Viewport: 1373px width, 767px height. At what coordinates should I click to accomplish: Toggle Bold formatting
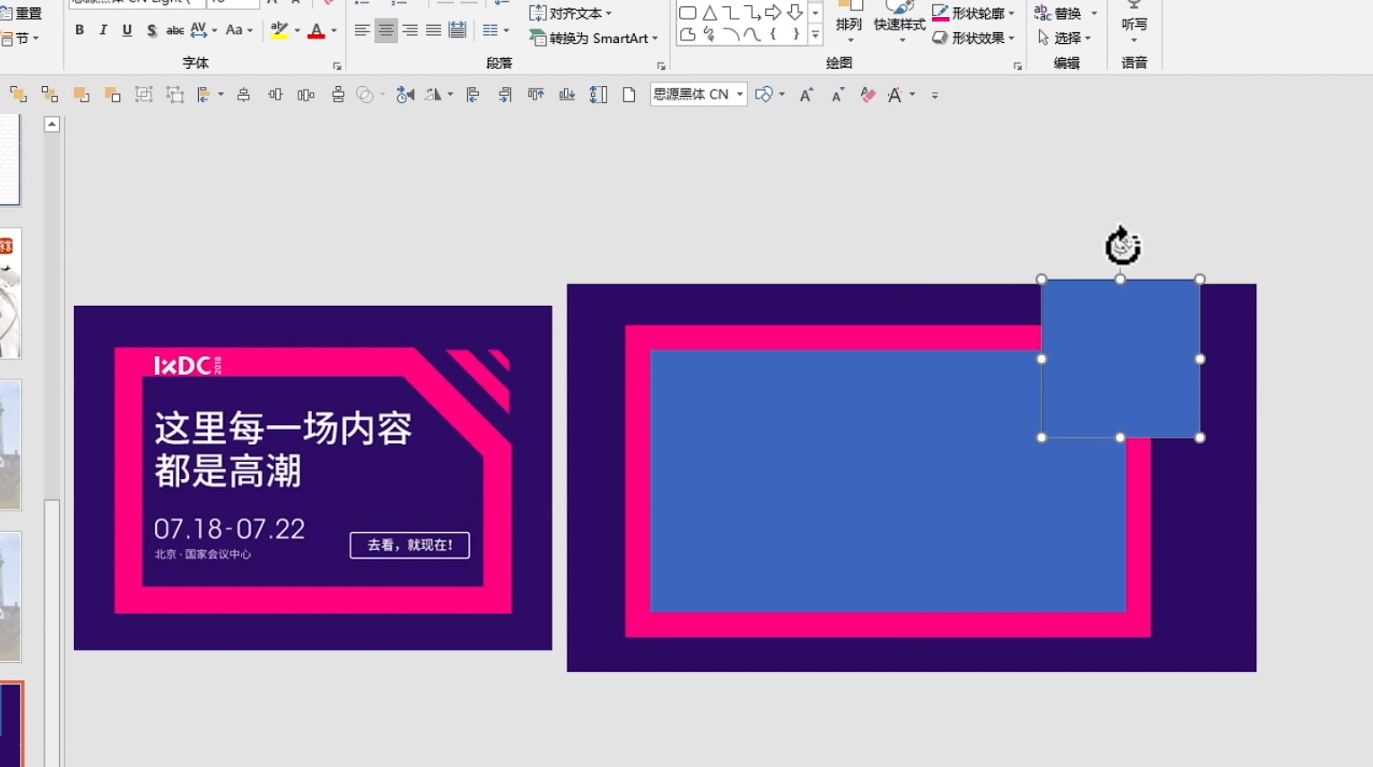[x=79, y=31]
